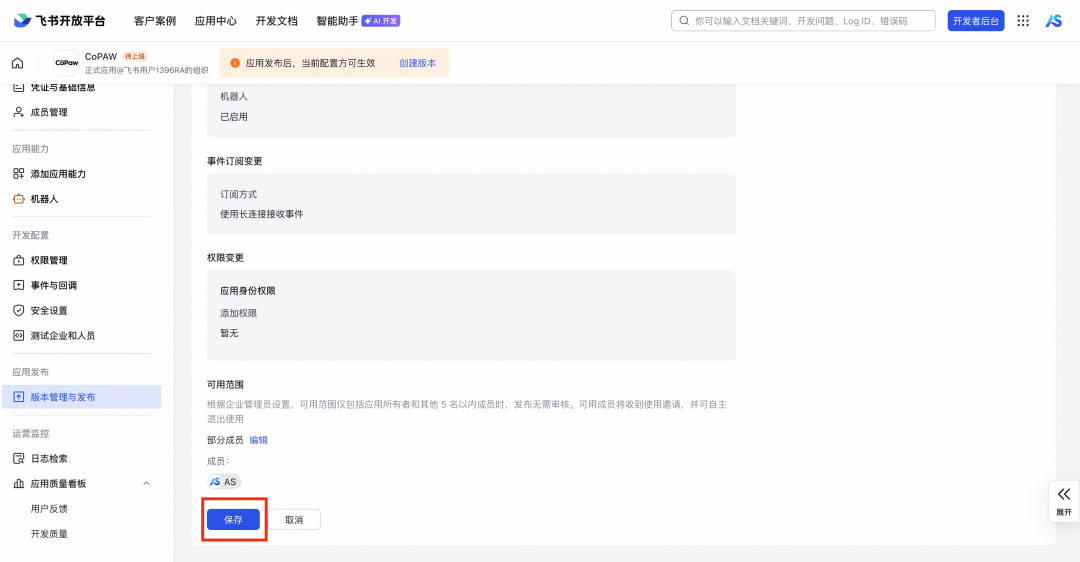Click the home icon in the header
This screenshot has width=1080, height=562.
coord(18,63)
